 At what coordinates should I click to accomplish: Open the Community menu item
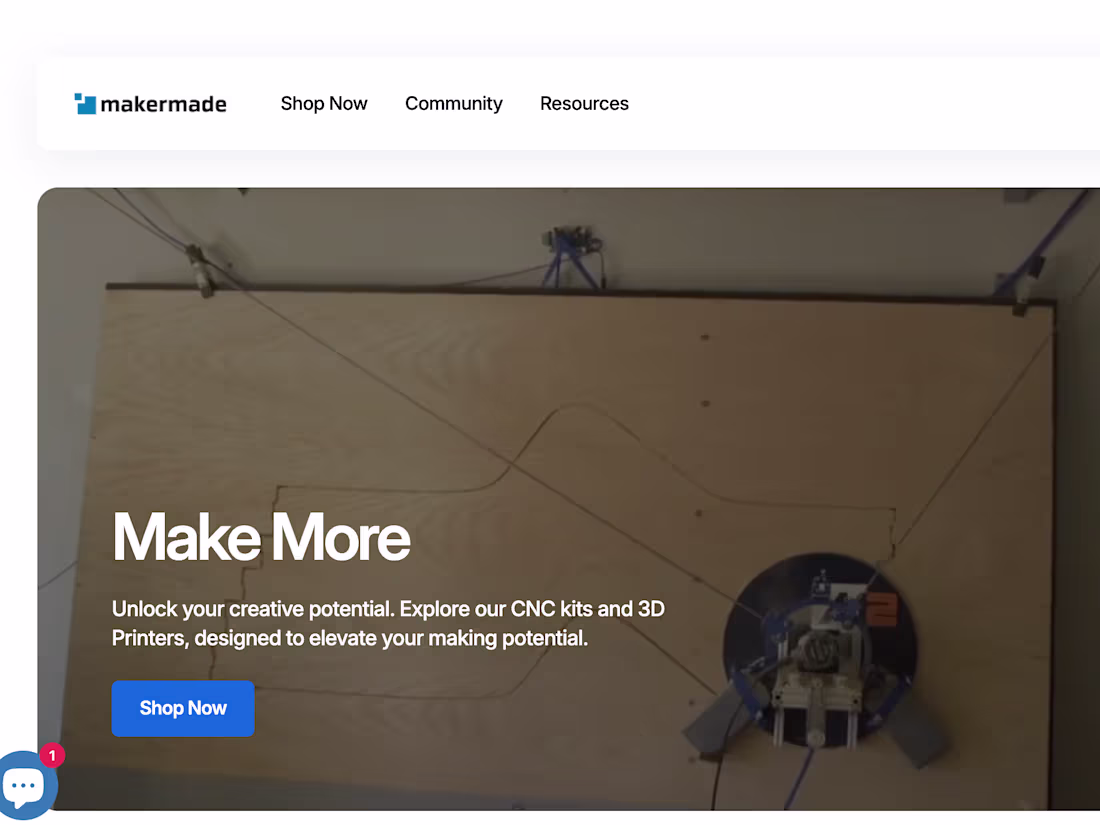coord(453,103)
